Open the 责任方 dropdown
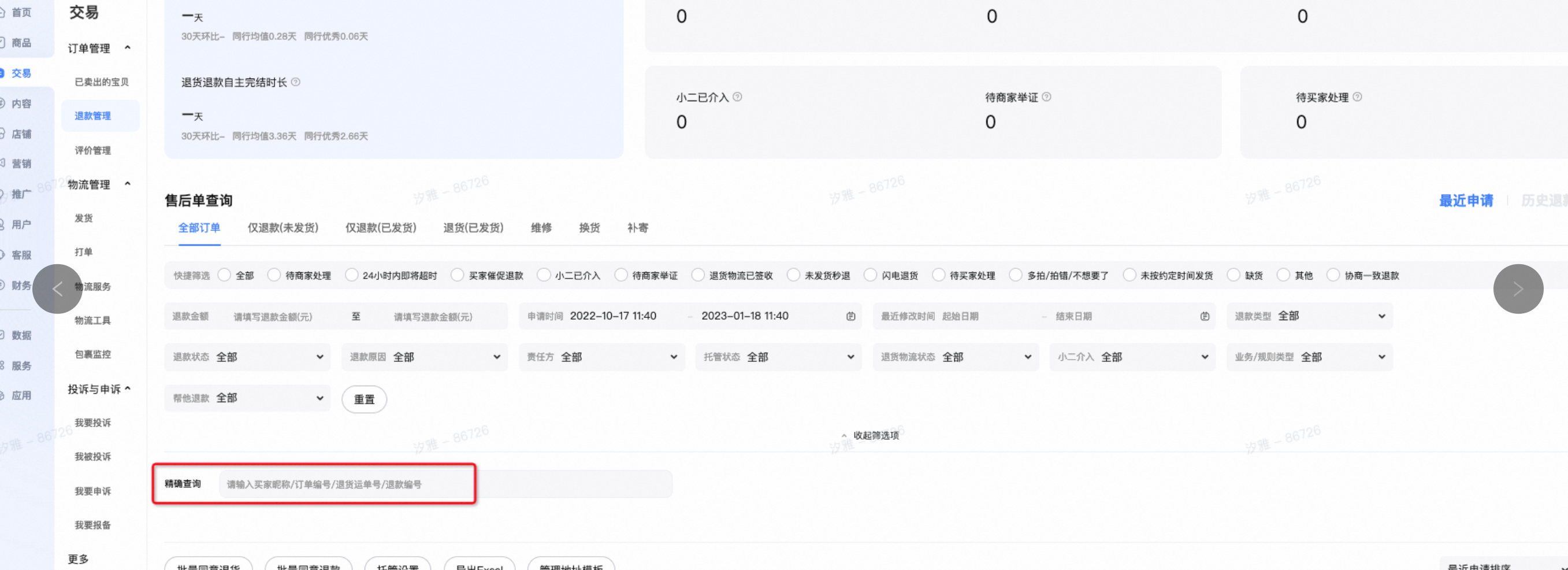Screen dimensions: 1568x570 click(x=601, y=357)
